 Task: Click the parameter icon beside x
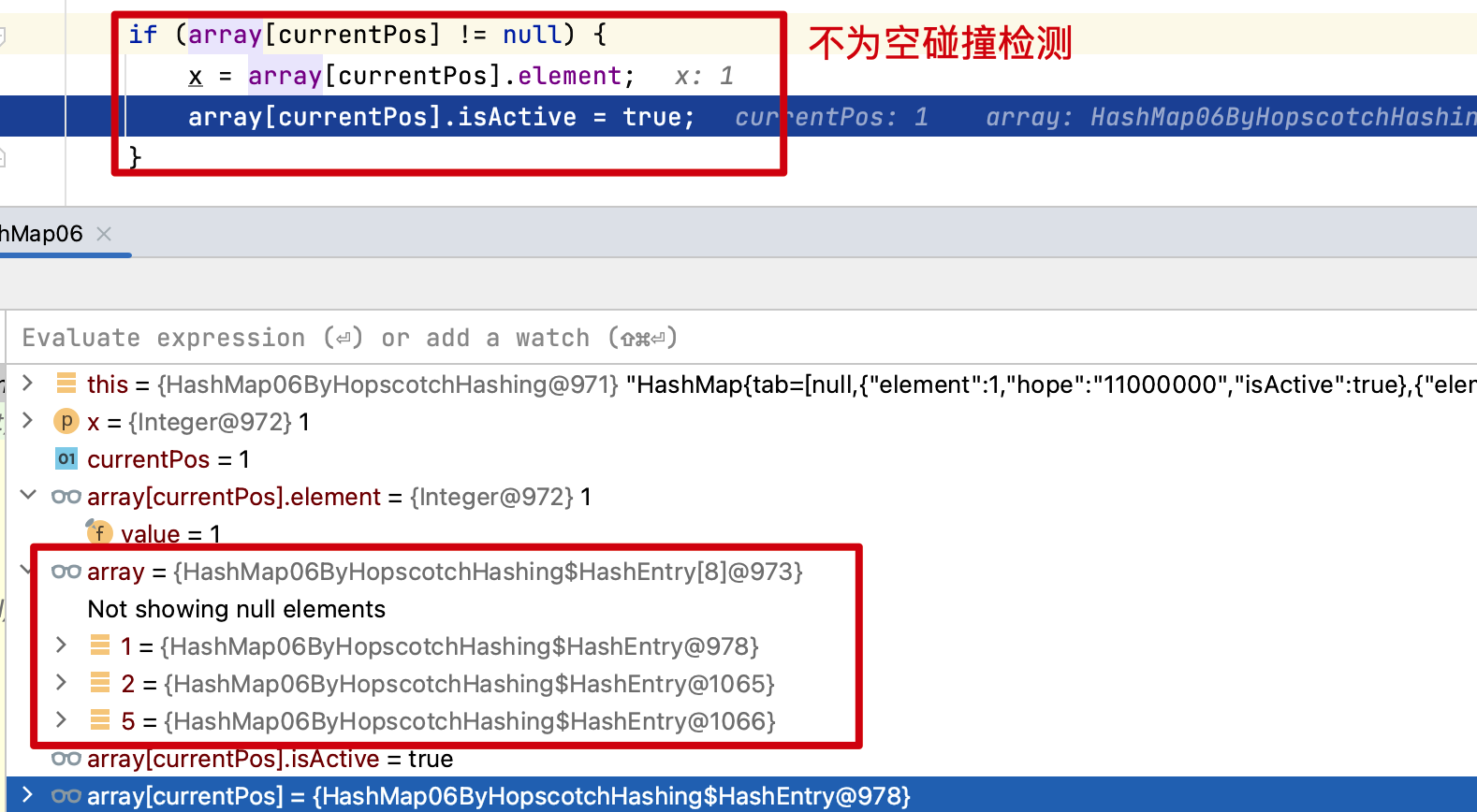[66, 421]
